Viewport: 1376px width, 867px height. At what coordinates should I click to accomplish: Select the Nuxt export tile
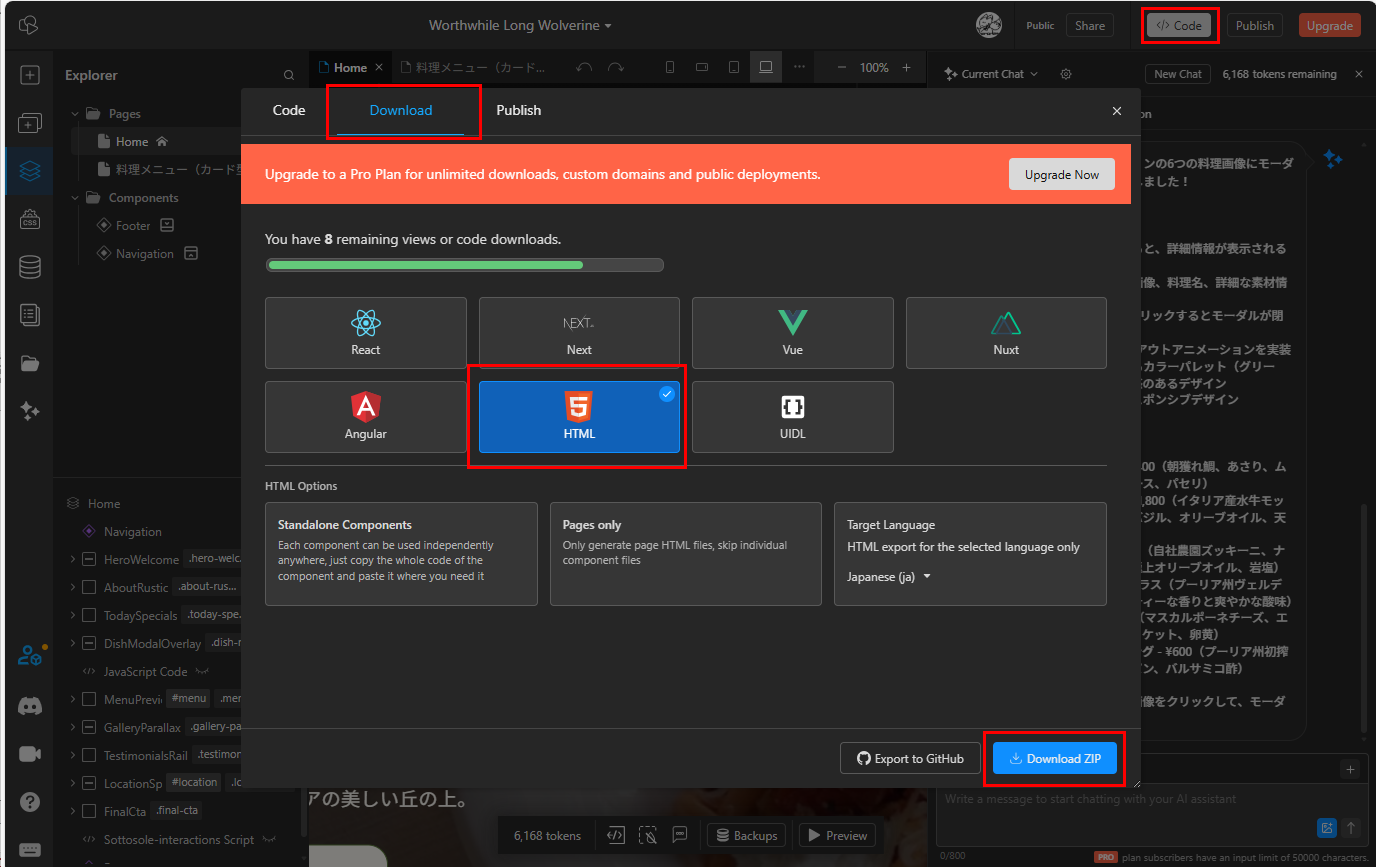pyautogui.click(x=1005, y=333)
